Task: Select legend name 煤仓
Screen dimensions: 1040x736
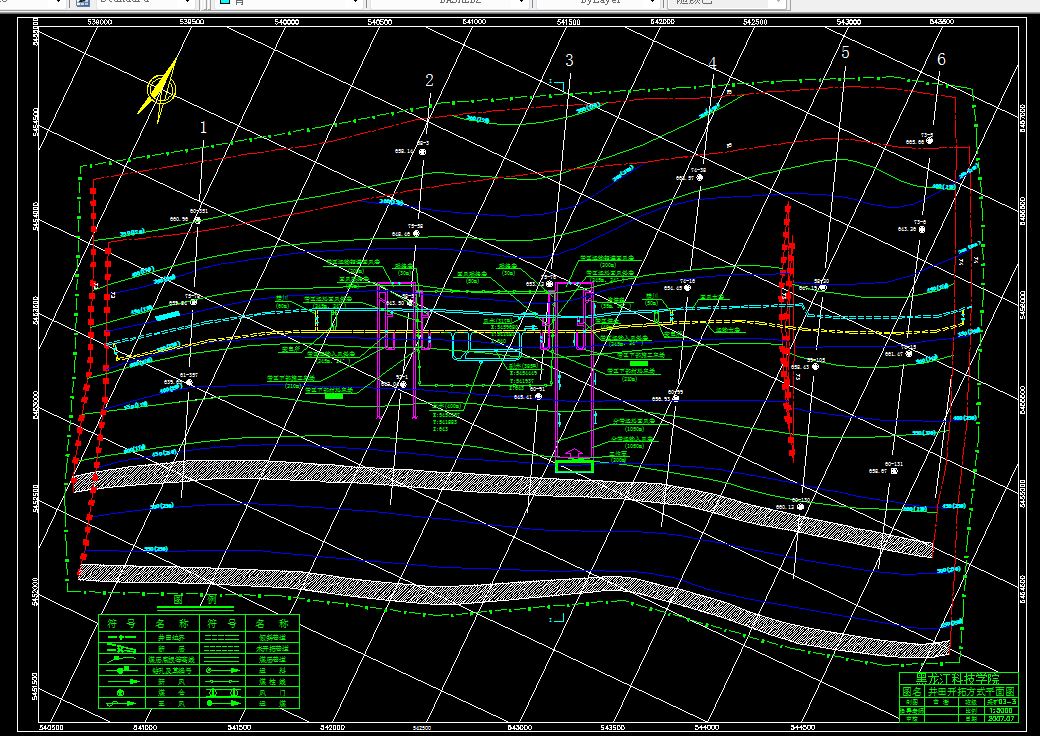Action: click(x=171, y=693)
